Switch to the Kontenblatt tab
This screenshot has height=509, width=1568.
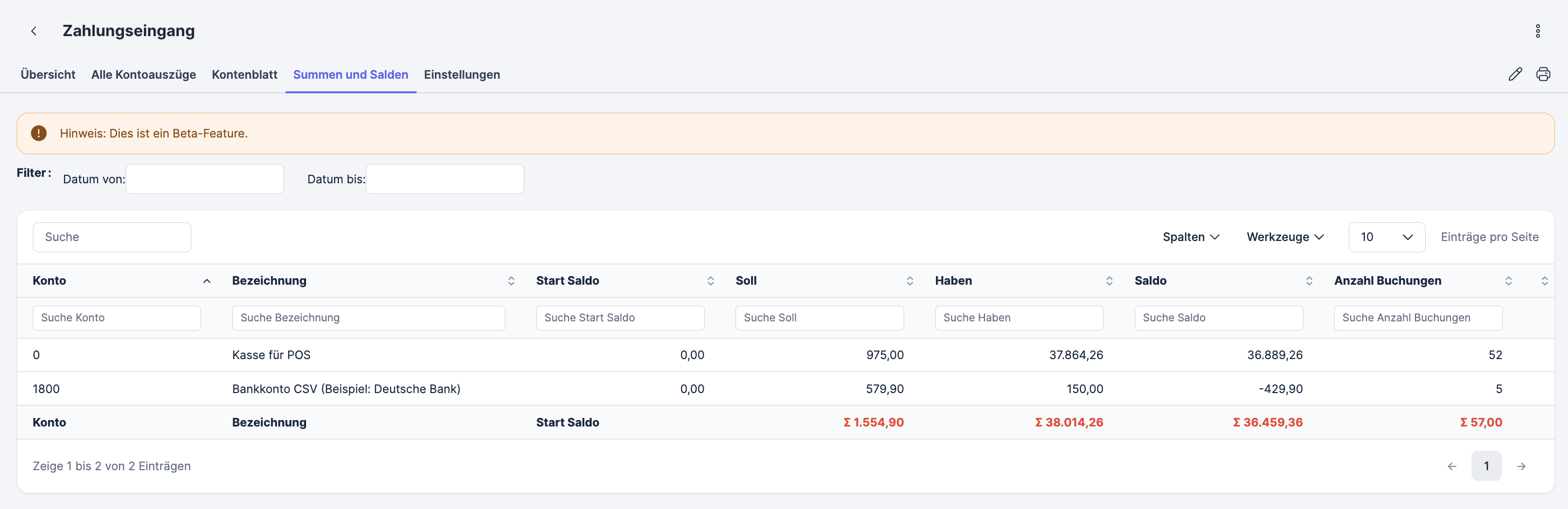[244, 74]
